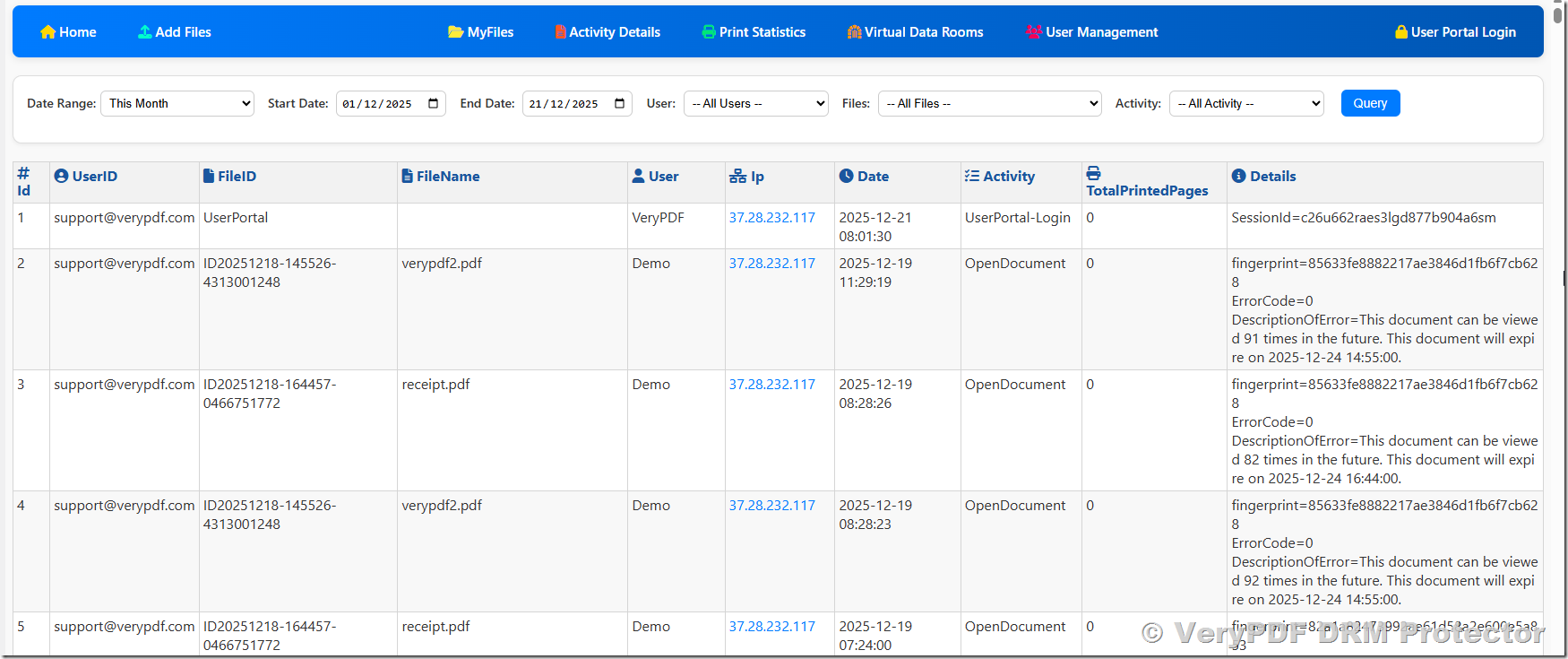1568x659 pixels.
Task: Click the FileID column file icon
Action: pos(209,176)
